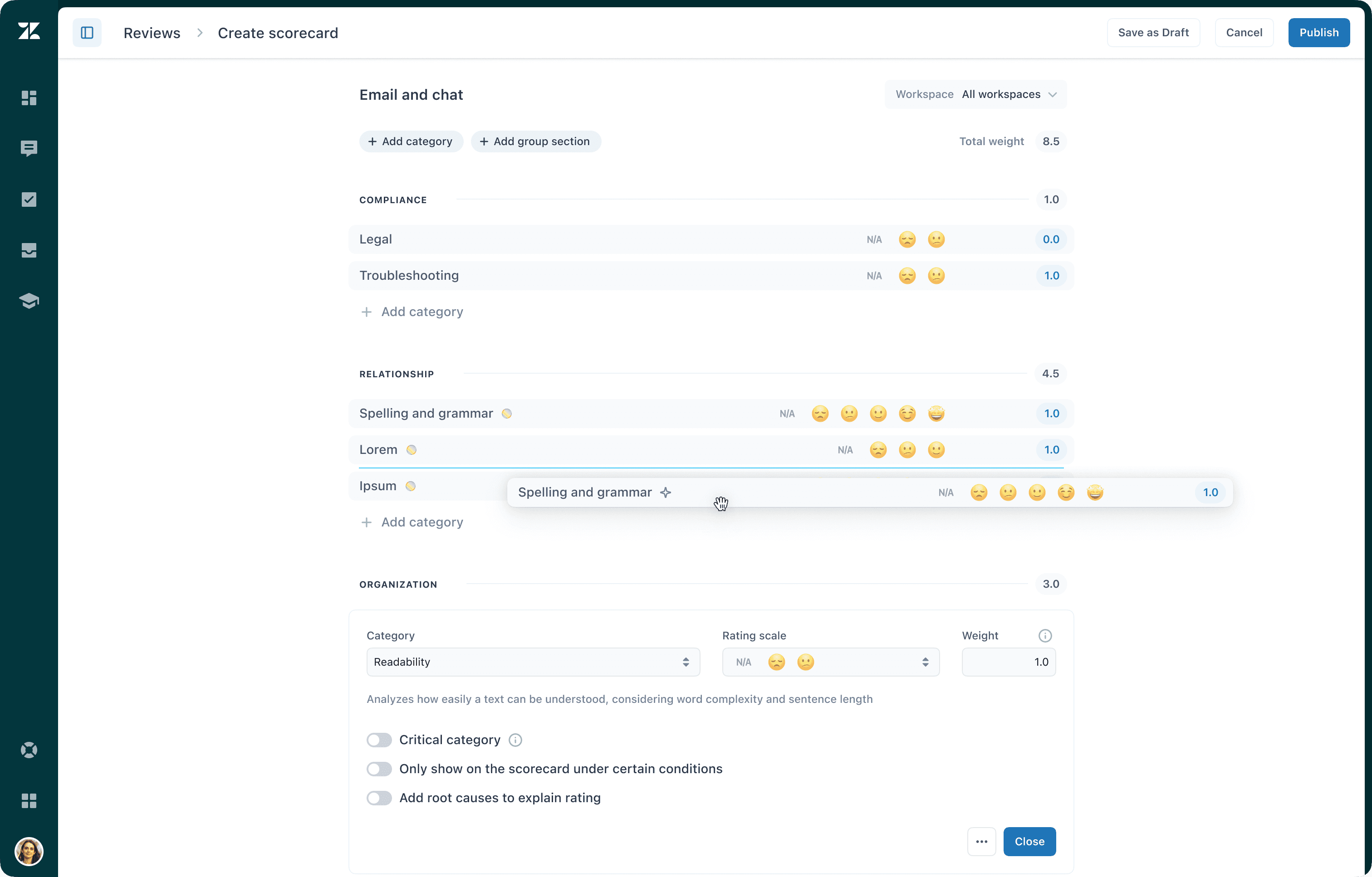Open the conversations chat icon in sidebar

pos(29,148)
